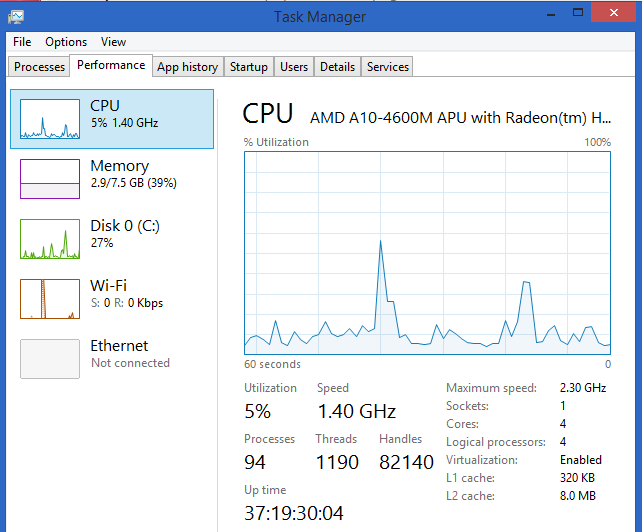
Task: Click the Disk 0 (C:) activity graph
Action: coord(50,239)
